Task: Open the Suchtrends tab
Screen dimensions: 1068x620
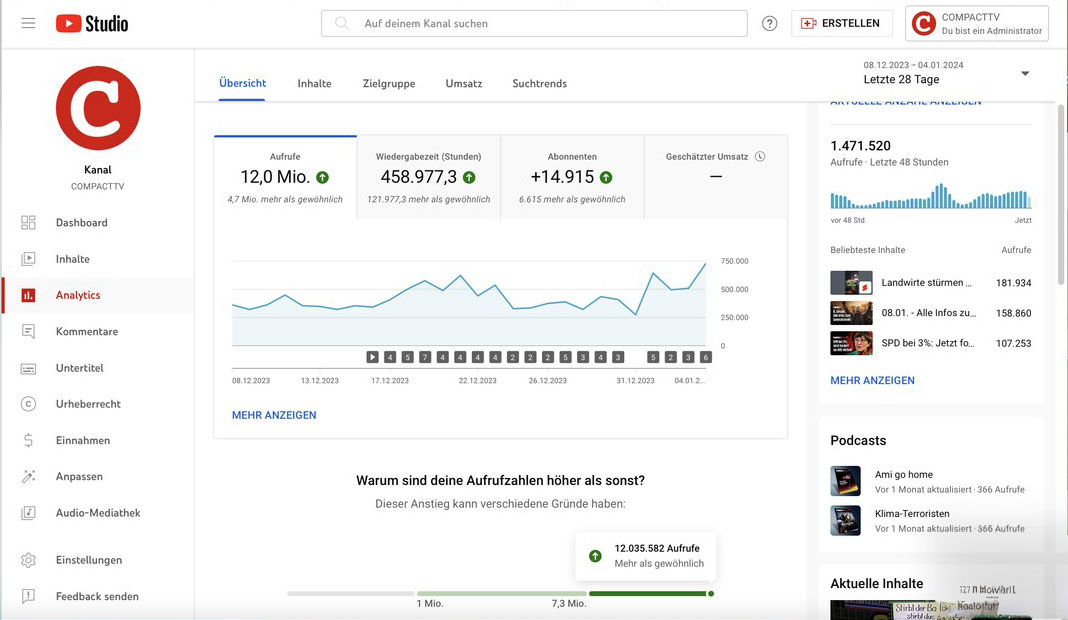Action: [539, 83]
